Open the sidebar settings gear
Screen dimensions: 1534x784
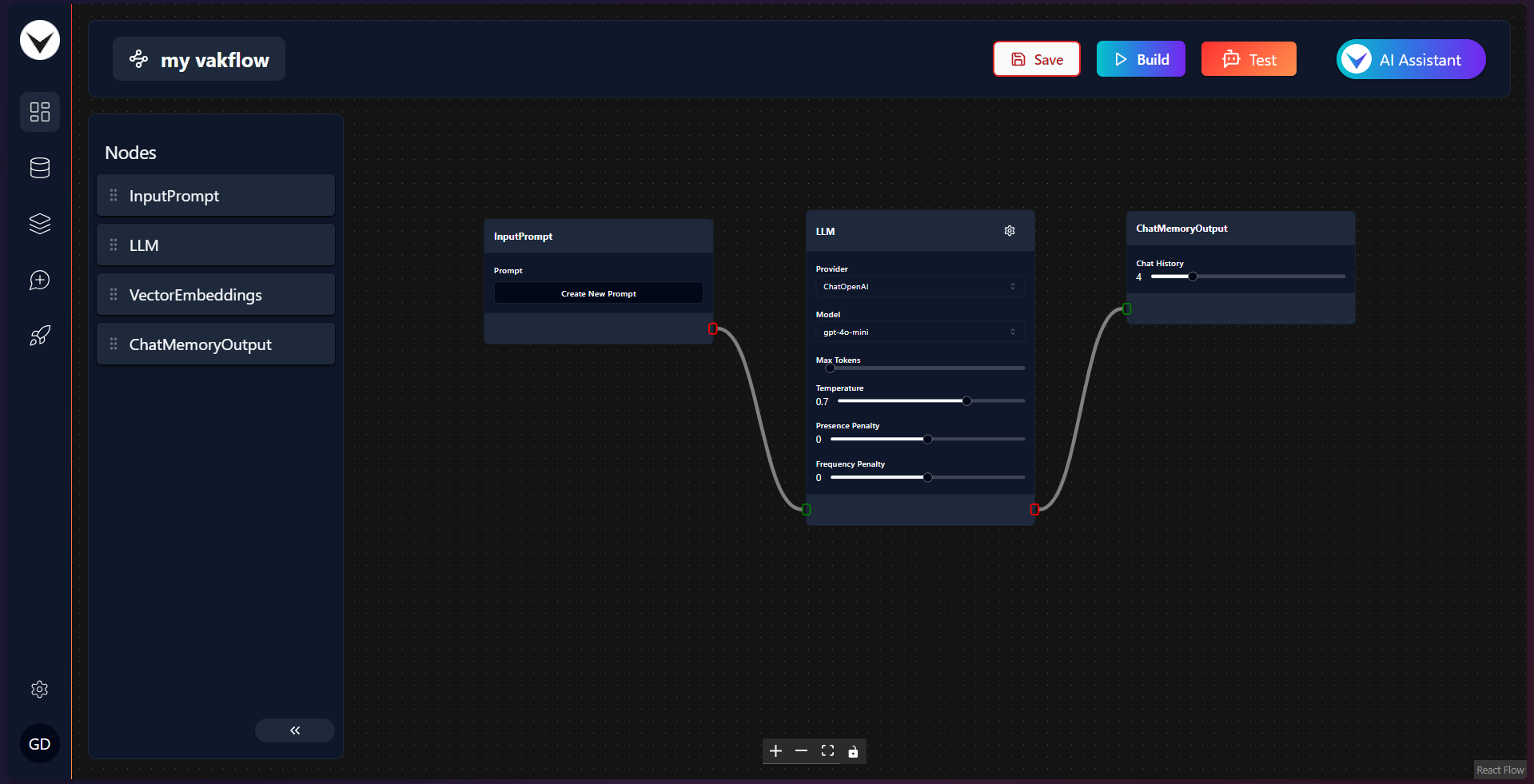40,689
